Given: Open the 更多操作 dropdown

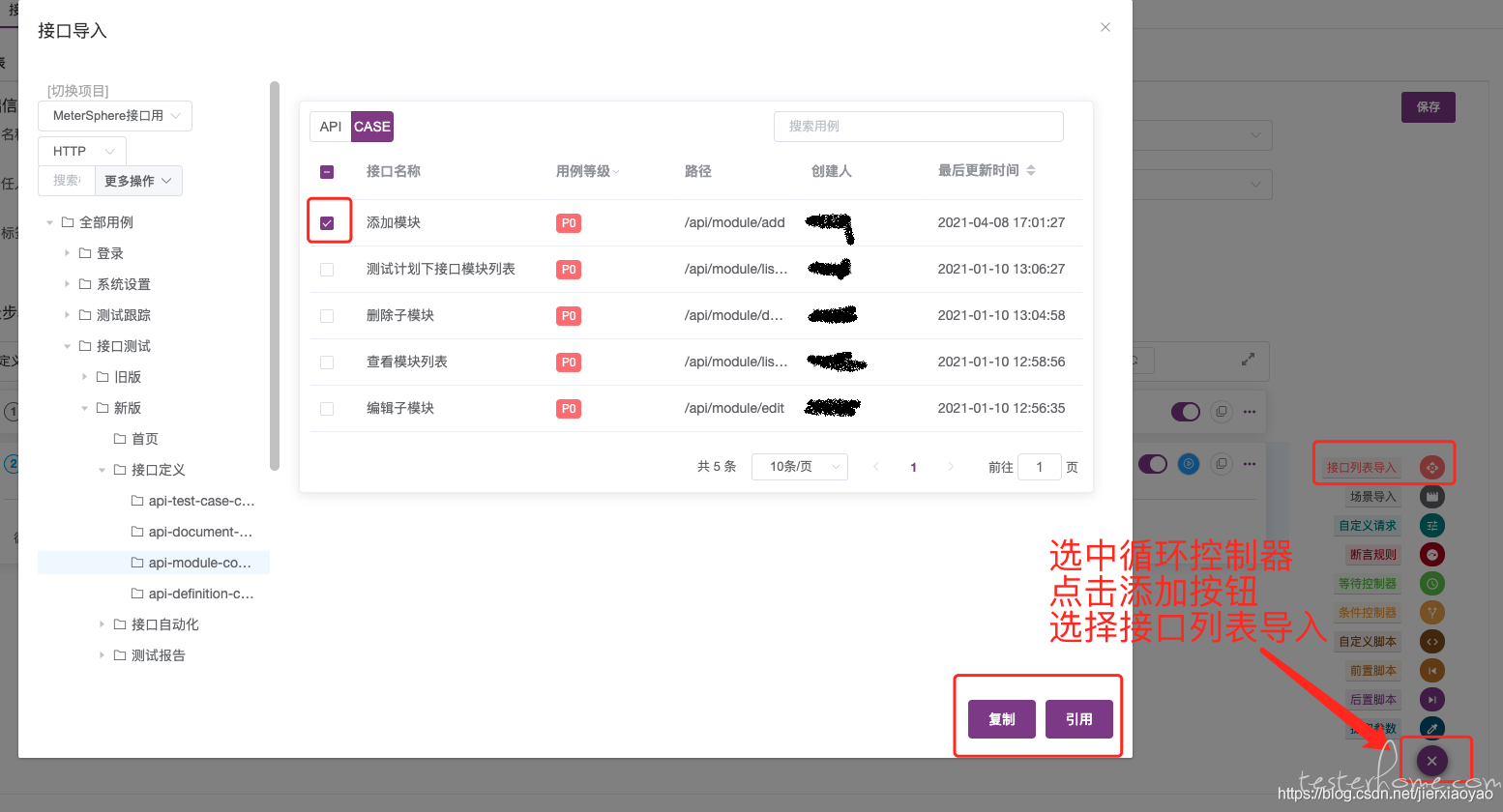Looking at the screenshot, I should click(x=138, y=181).
